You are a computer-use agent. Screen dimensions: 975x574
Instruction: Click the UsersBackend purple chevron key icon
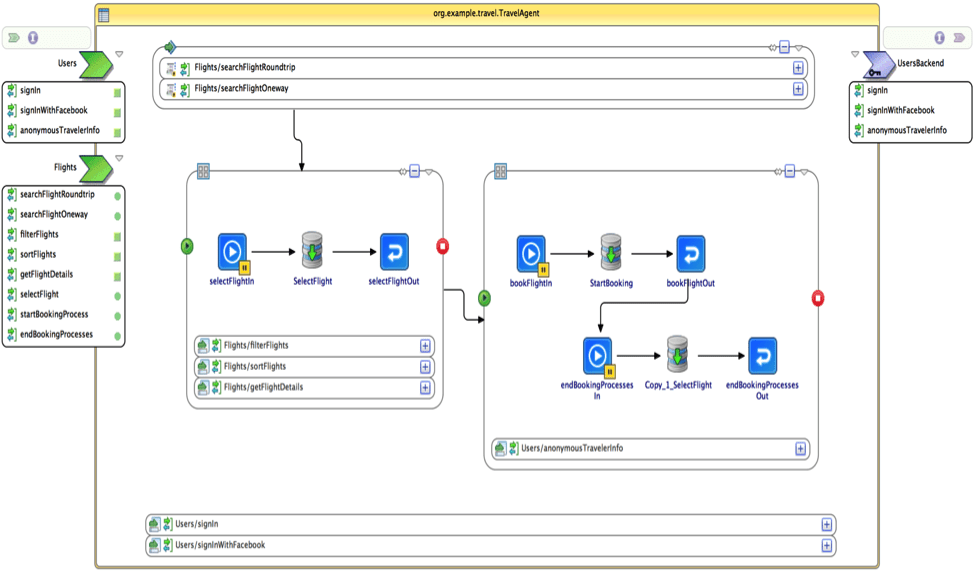point(879,65)
